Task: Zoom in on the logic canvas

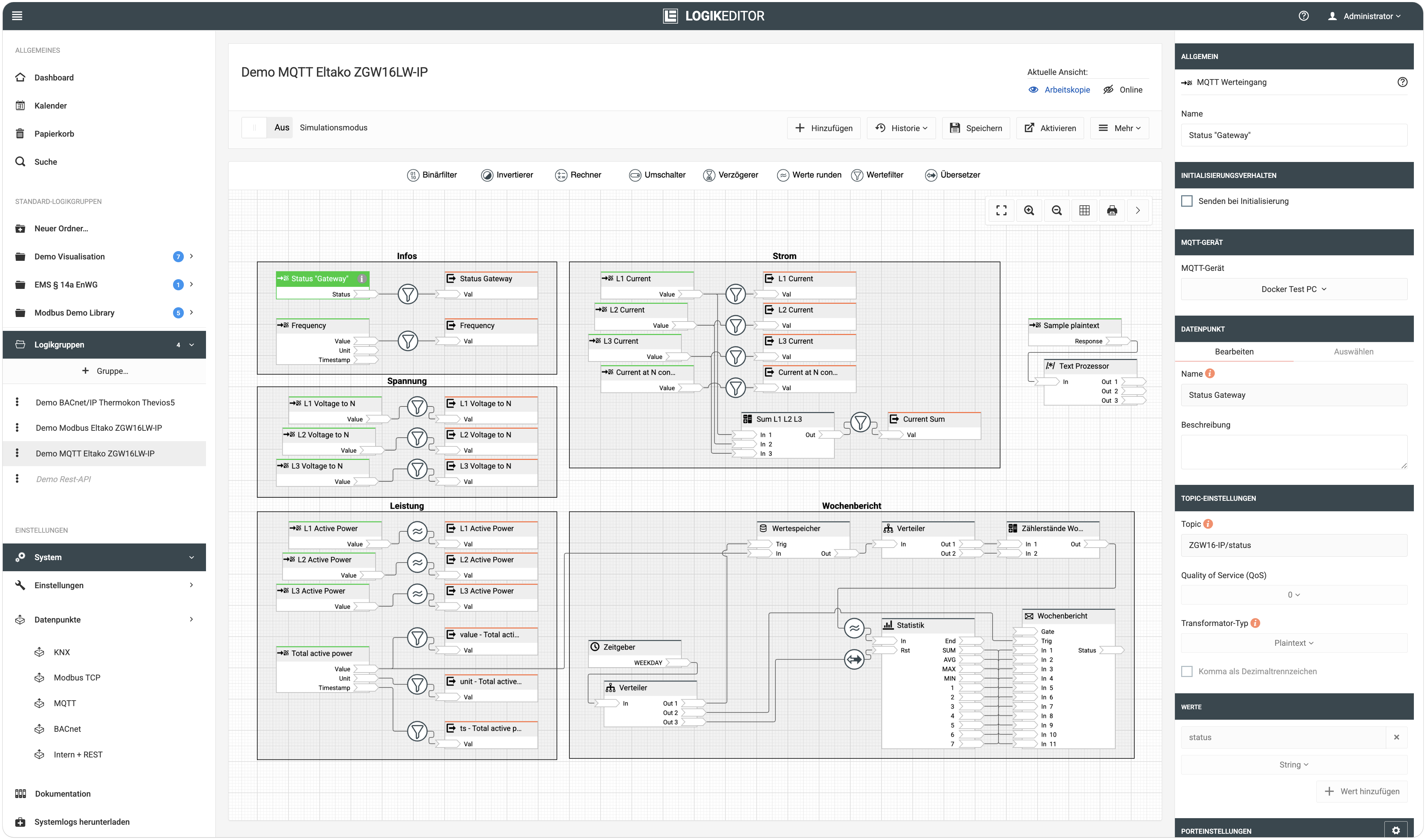Action: 1029,211
